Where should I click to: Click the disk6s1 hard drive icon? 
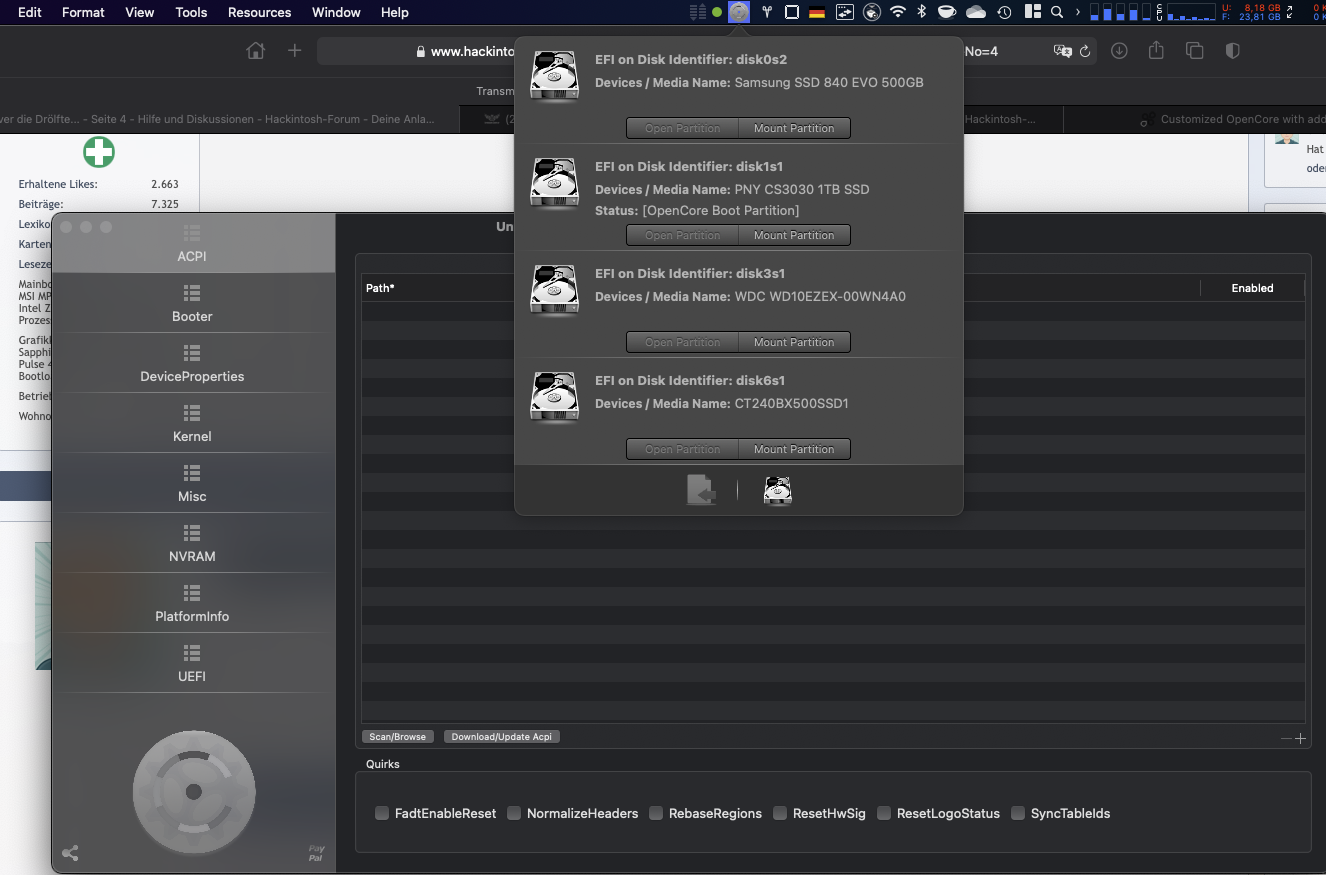[x=554, y=397]
